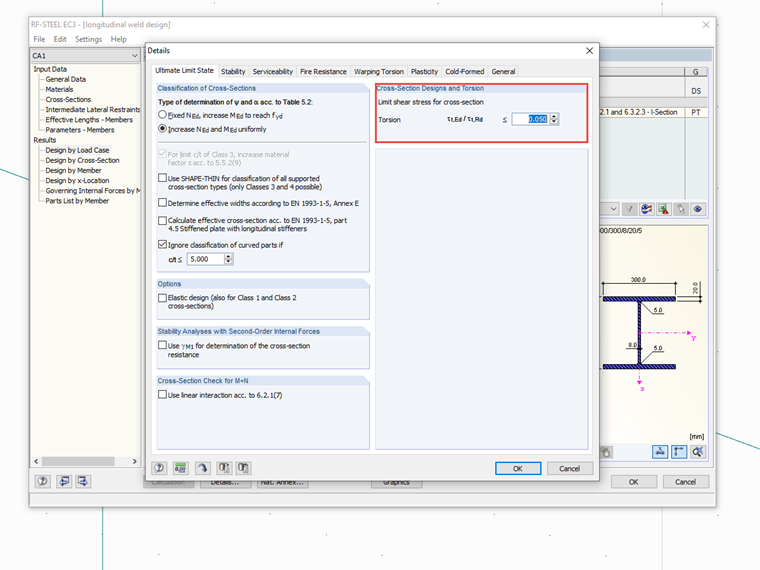Click the Excel export icon
The height and width of the screenshot is (570, 760).
[663, 209]
